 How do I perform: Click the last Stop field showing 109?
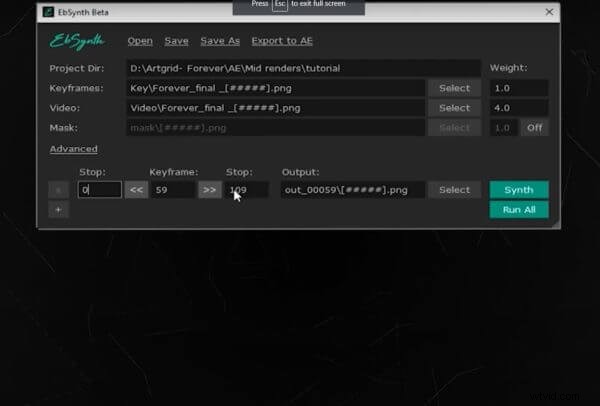click(x=246, y=190)
